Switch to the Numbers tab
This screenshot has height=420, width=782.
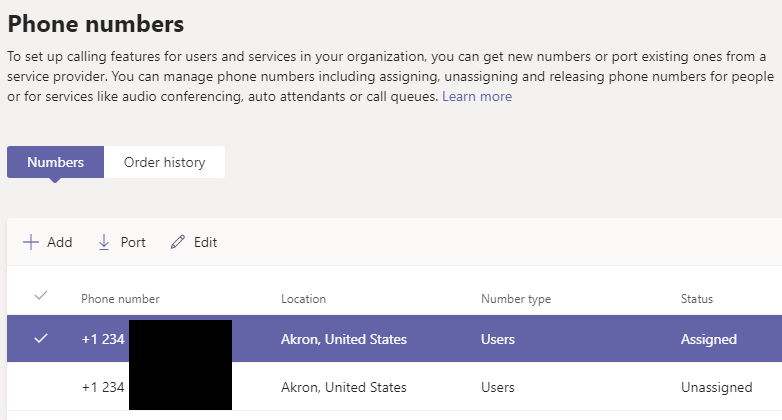coord(55,162)
